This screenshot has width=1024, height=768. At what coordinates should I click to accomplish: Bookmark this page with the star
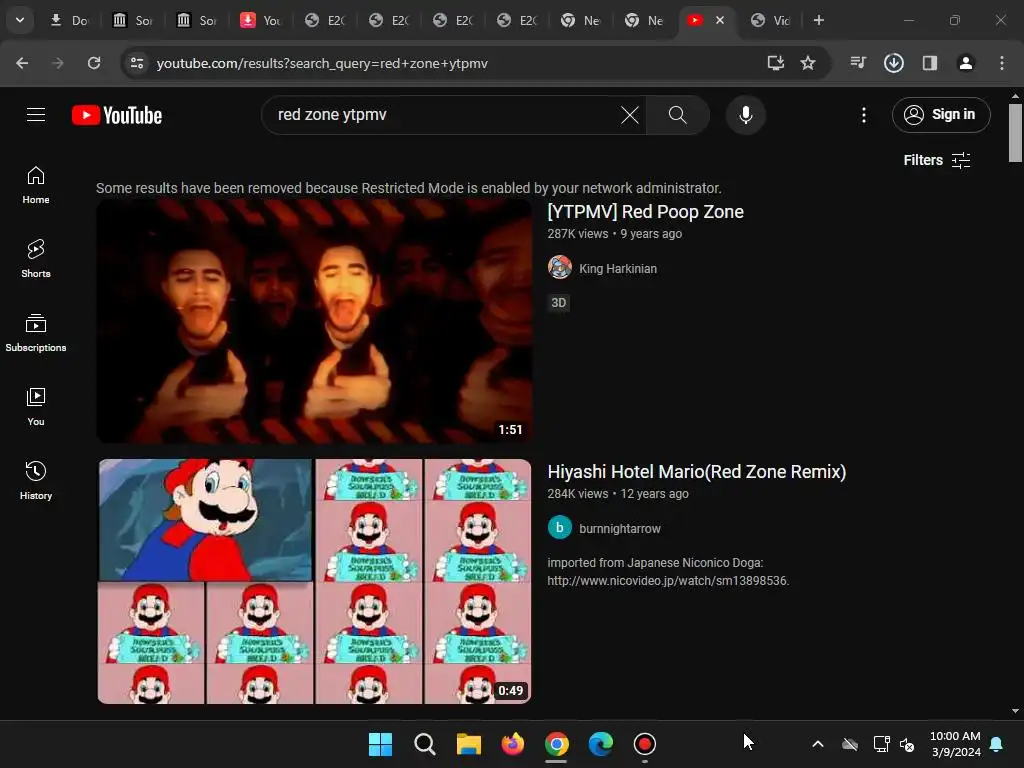(x=808, y=63)
